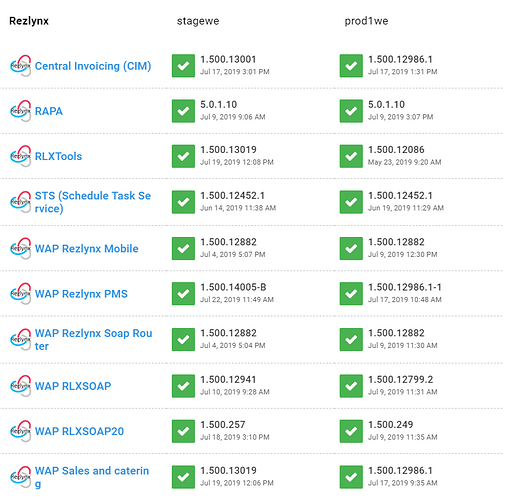Select stagewe release 1.500.13001
This screenshot has height=499, width=512.
coord(228,59)
